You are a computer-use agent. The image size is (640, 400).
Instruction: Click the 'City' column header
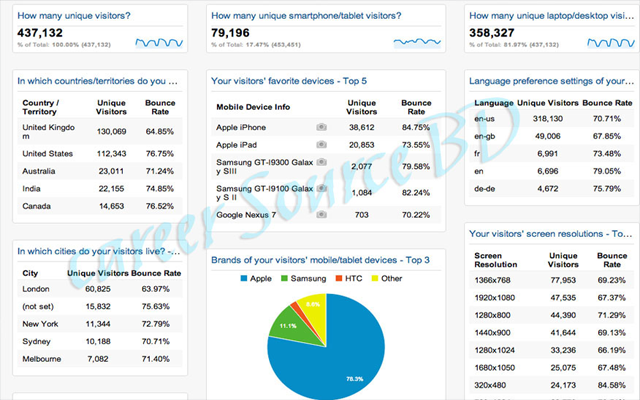click(x=30, y=273)
